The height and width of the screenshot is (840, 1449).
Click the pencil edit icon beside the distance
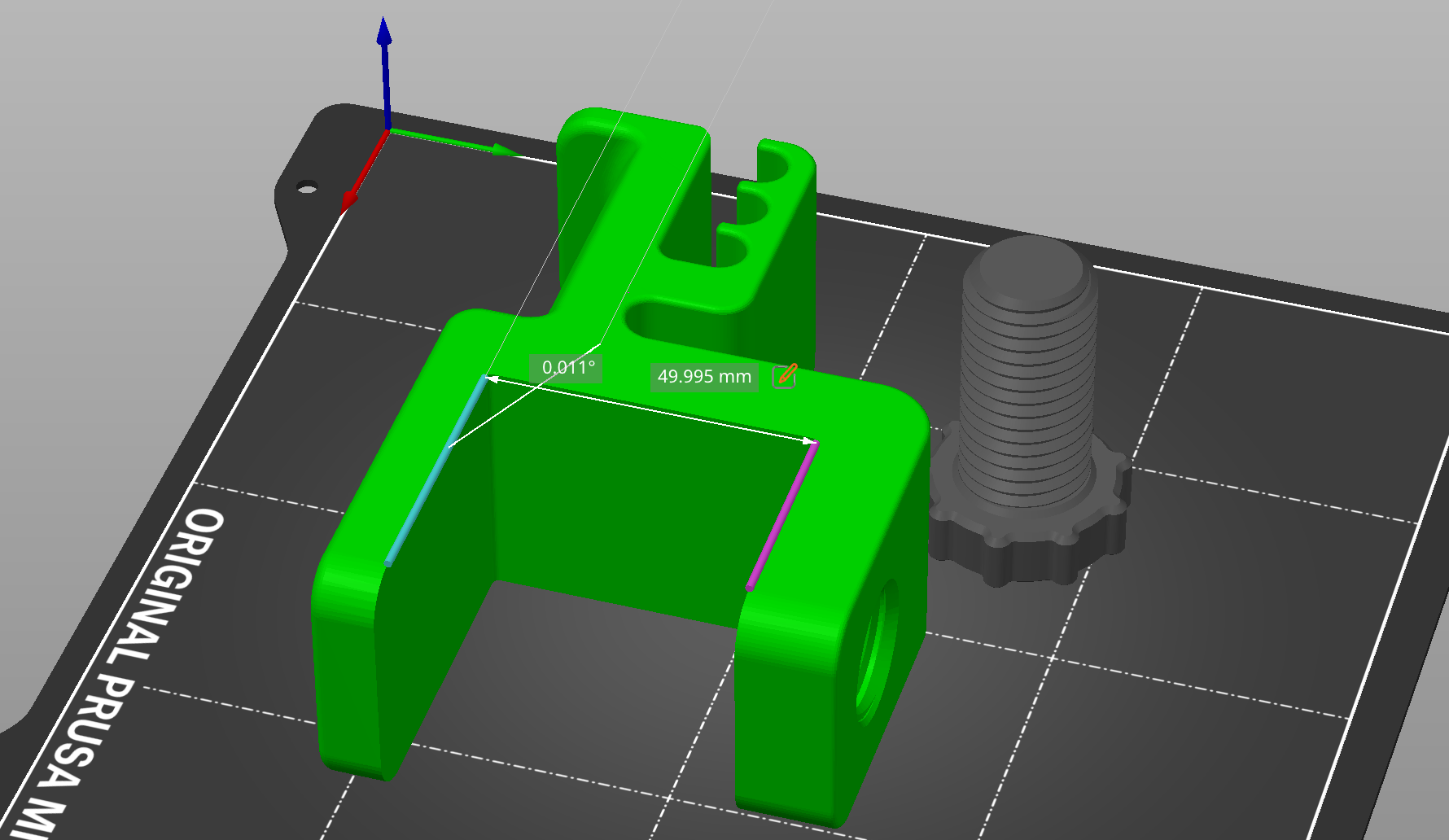click(784, 375)
